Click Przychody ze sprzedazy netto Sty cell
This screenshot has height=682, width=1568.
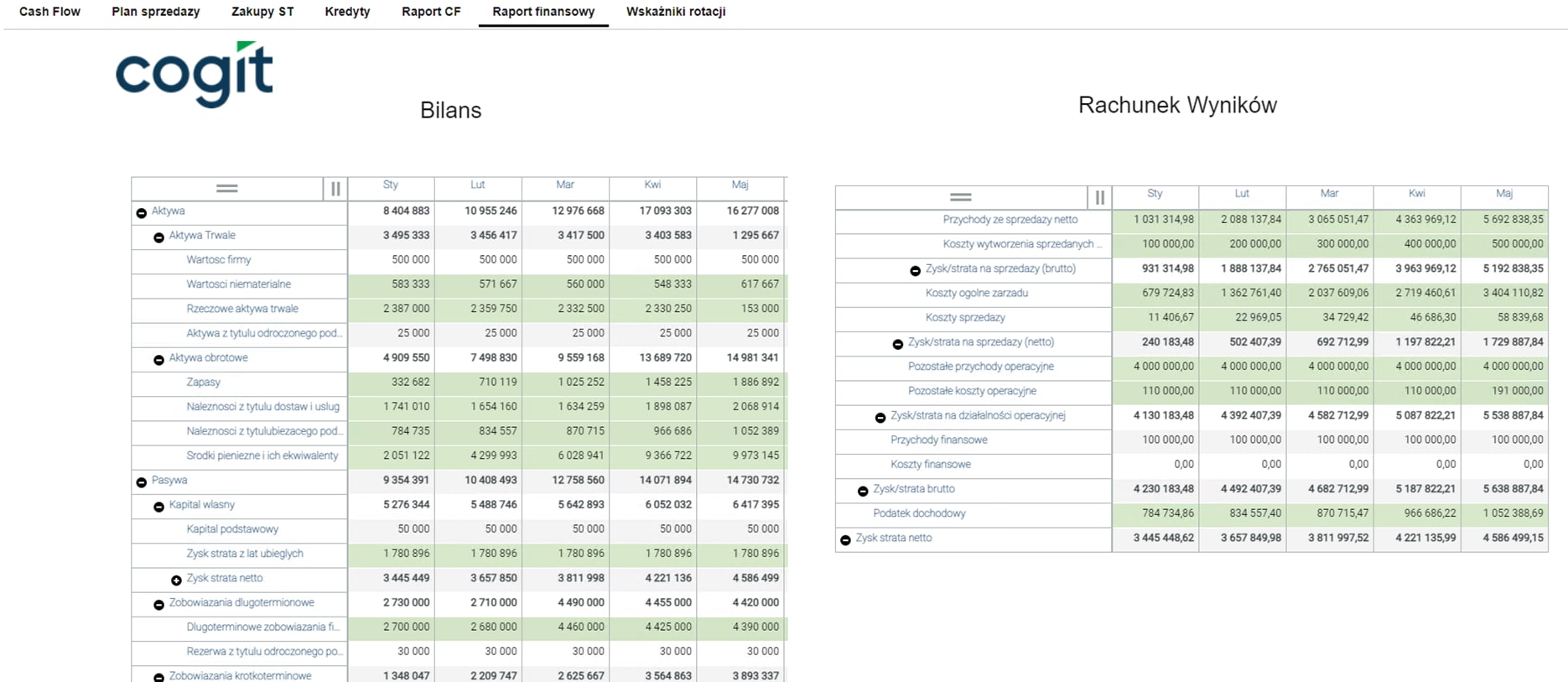tap(1155, 220)
